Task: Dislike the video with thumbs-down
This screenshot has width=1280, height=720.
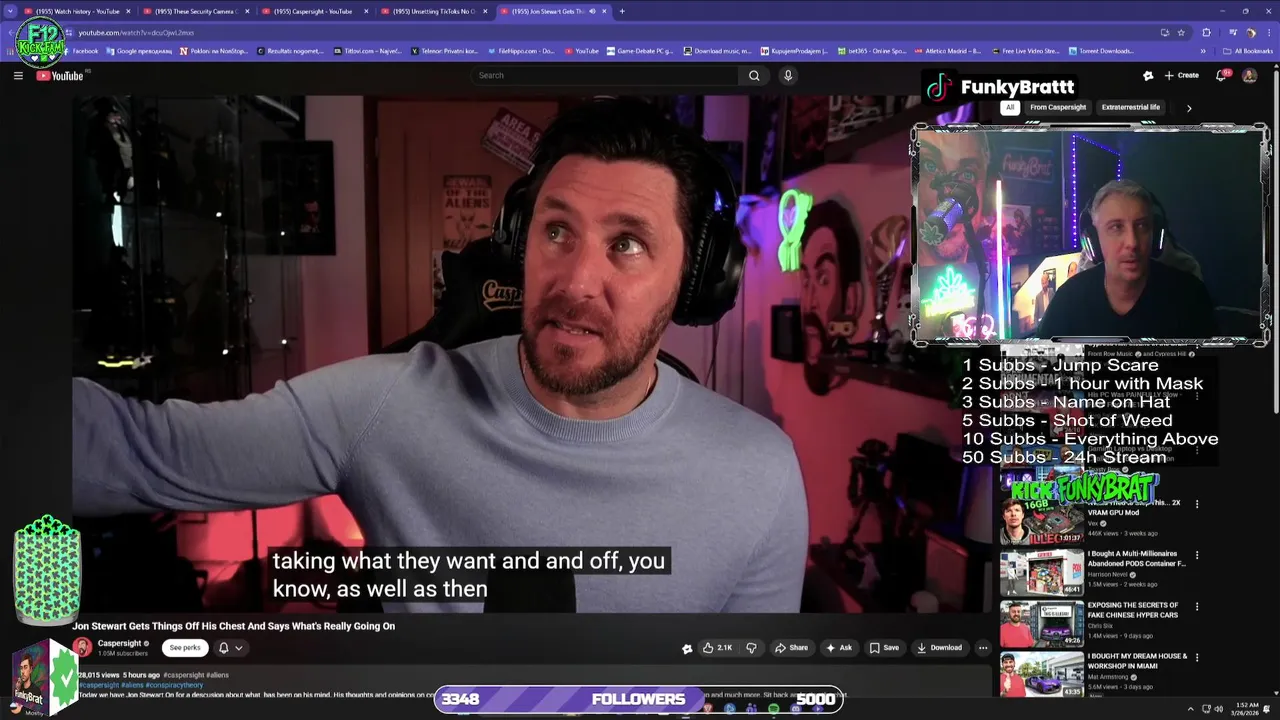Action: tap(751, 648)
